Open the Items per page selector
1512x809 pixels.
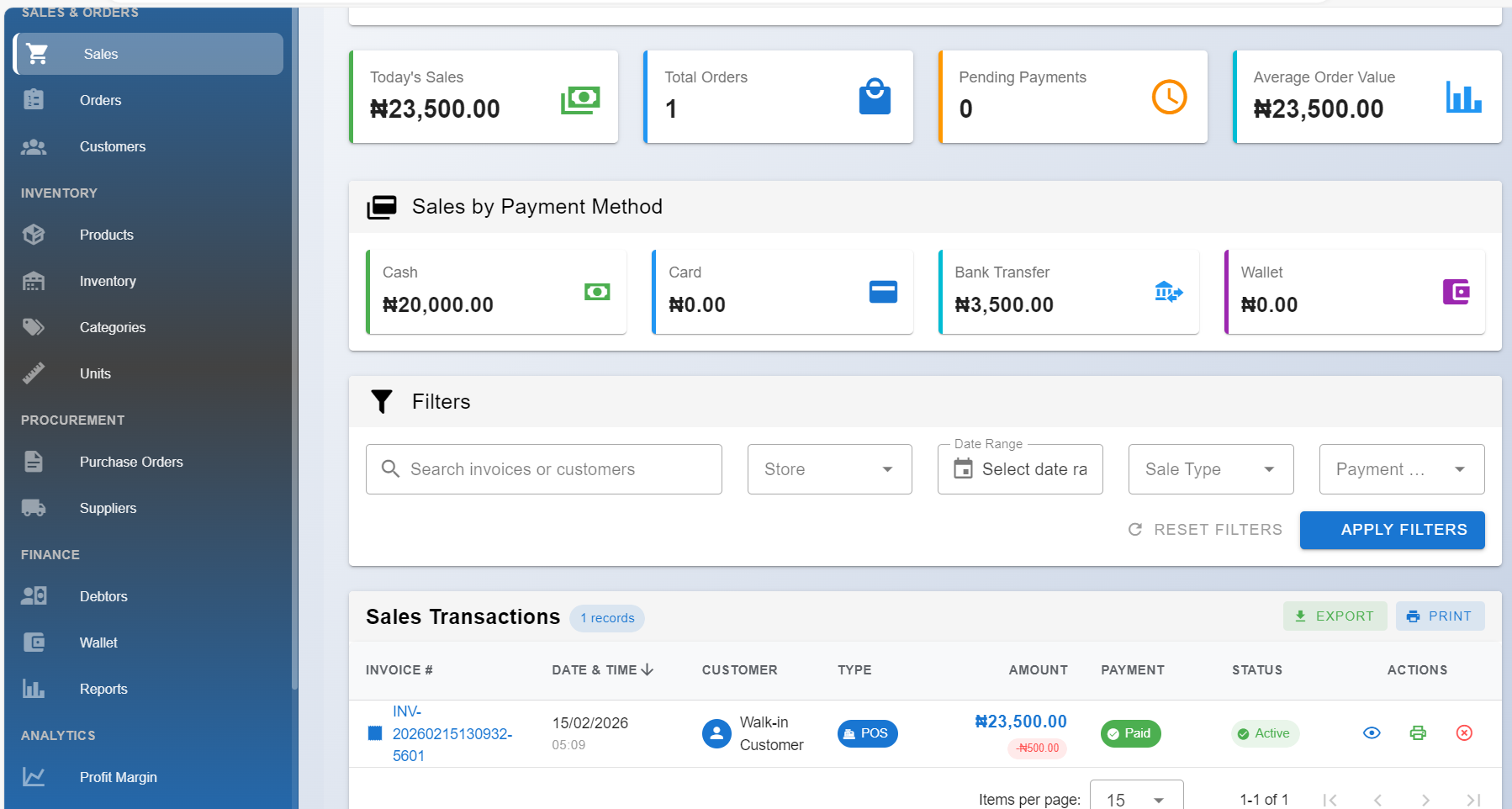1135,798
